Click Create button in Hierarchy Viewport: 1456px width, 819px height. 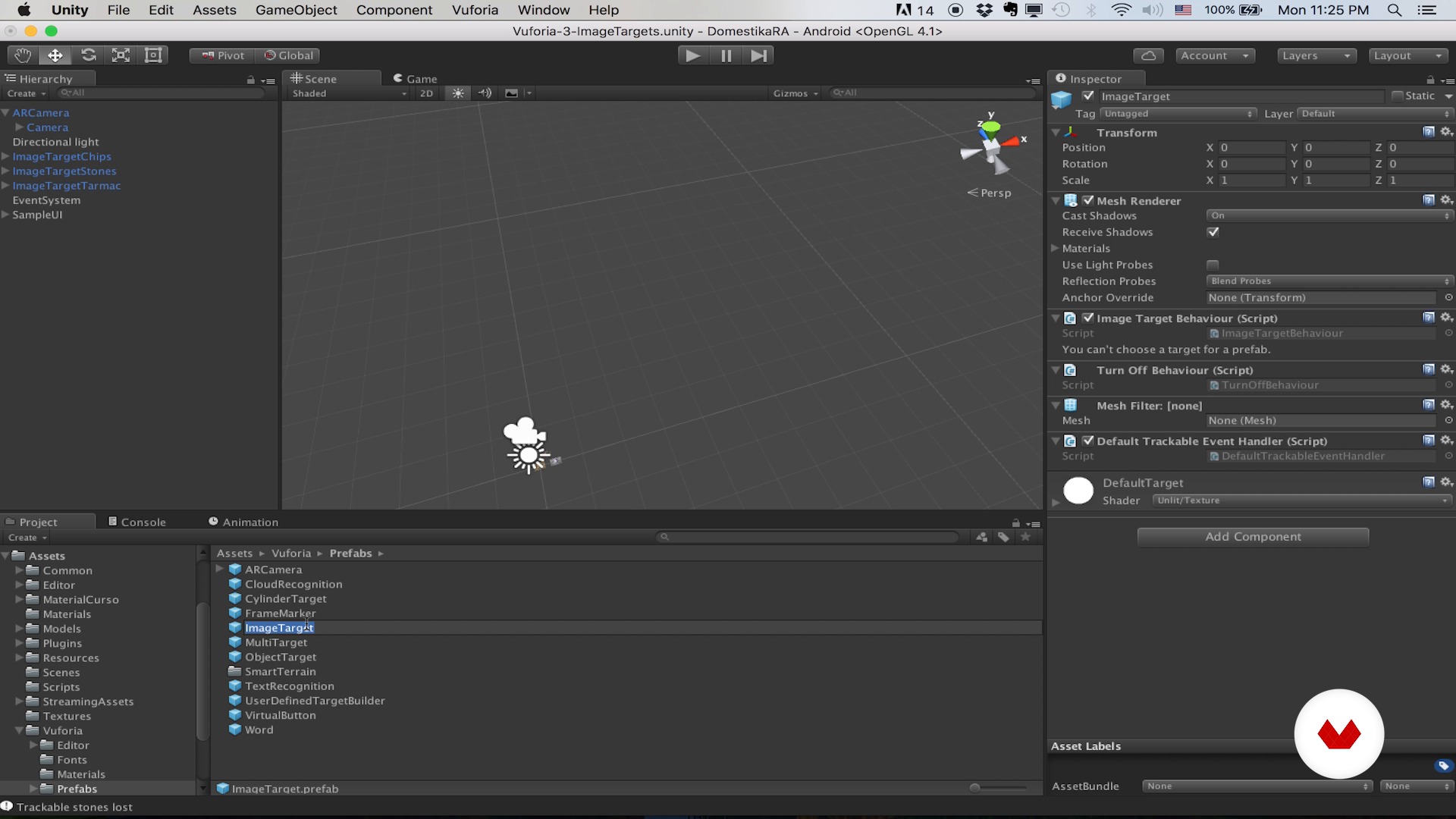coord(27,93)
